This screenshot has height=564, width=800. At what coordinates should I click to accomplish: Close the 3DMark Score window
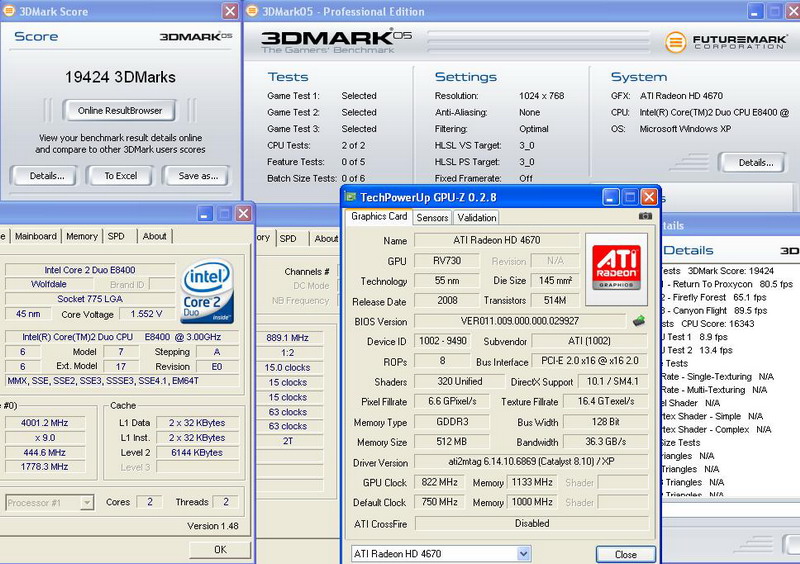point(230,11)
